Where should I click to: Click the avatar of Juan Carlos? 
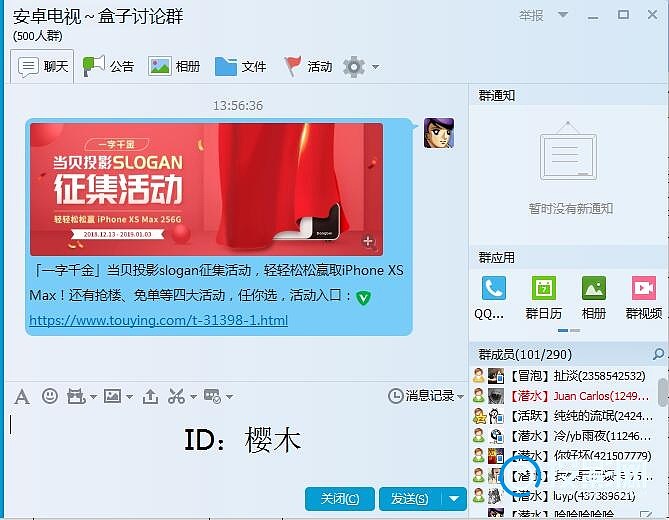[x=496, y=396]
